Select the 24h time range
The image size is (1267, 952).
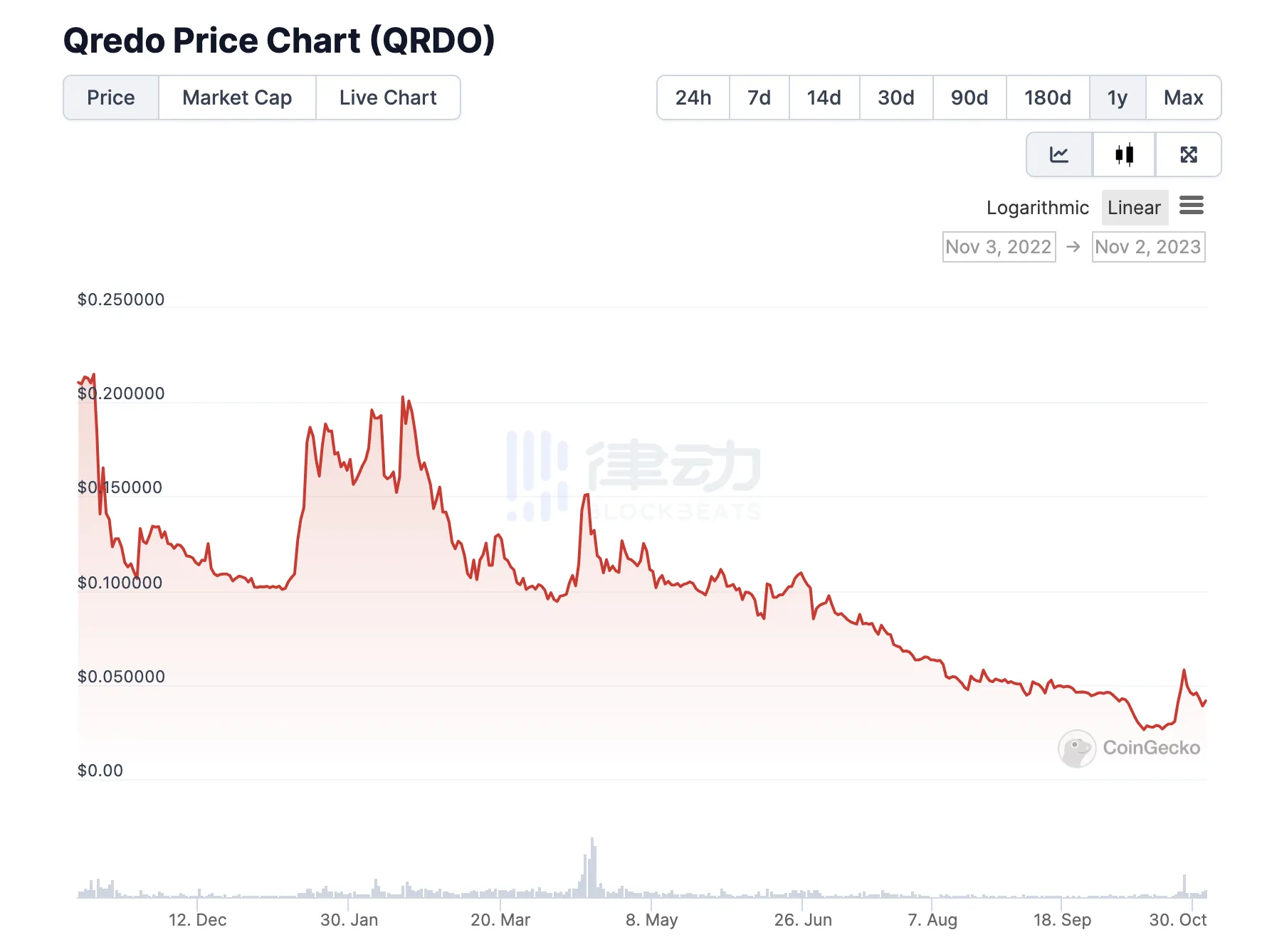tap(693, 97)
